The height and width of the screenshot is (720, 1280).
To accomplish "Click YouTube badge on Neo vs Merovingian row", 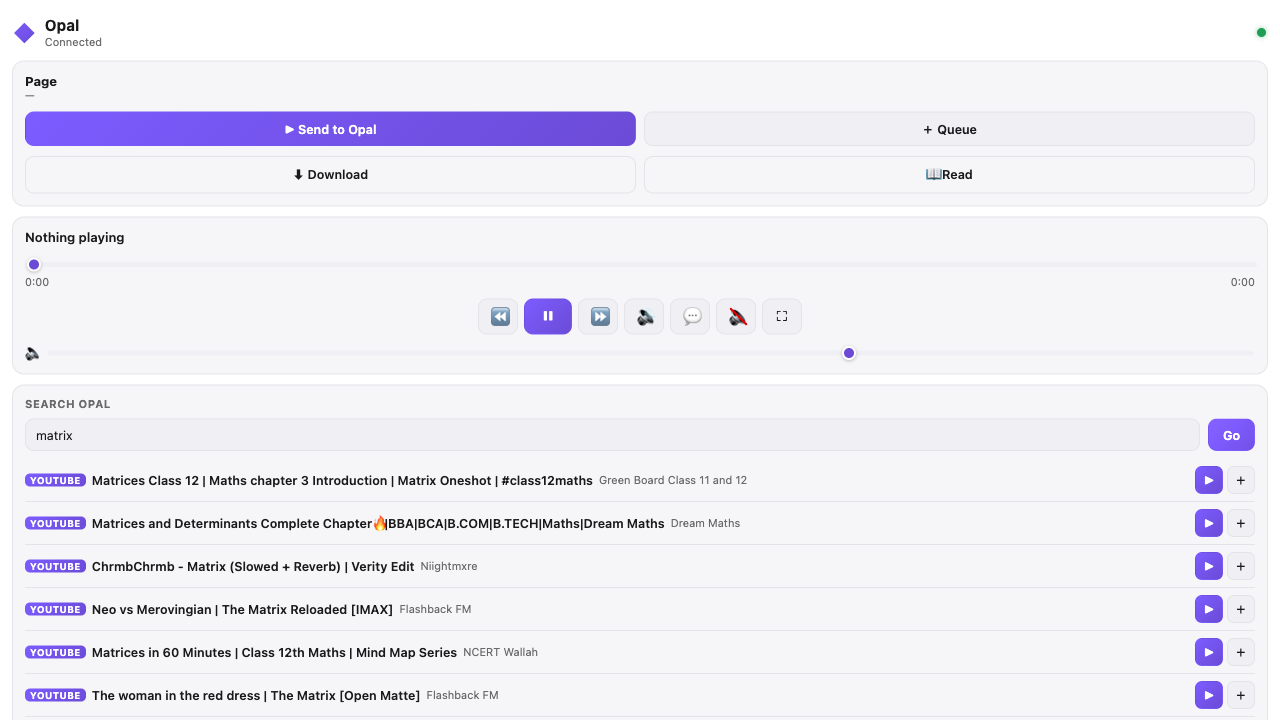I will click(x=55, y=609).
